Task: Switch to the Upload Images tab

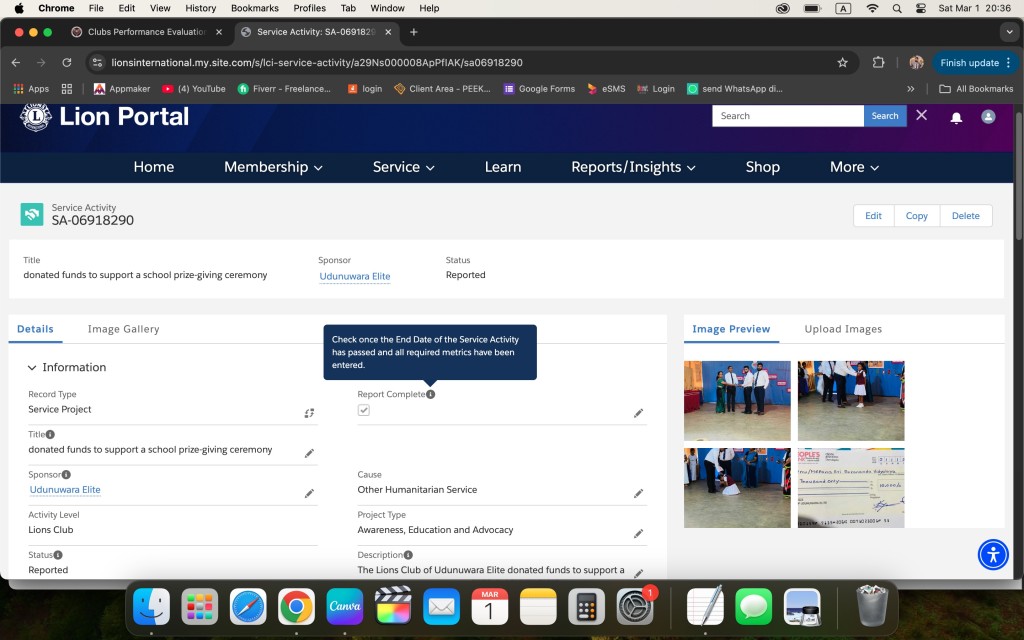Action: pyautogui.click(x=843, y=329)
